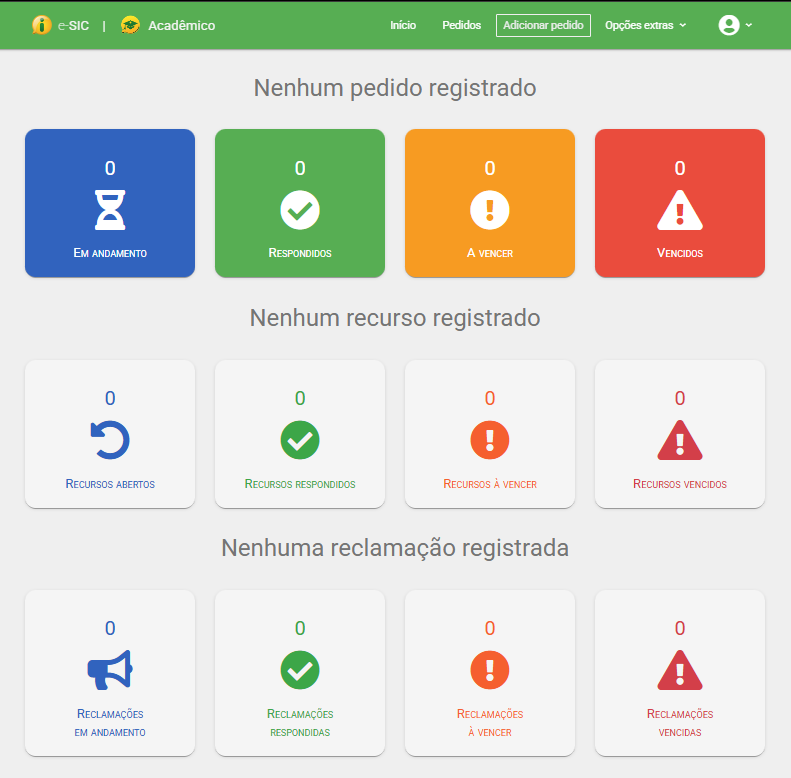Open the Pedidos menu item
Screen dimensions: 791x778
(461, 25)
